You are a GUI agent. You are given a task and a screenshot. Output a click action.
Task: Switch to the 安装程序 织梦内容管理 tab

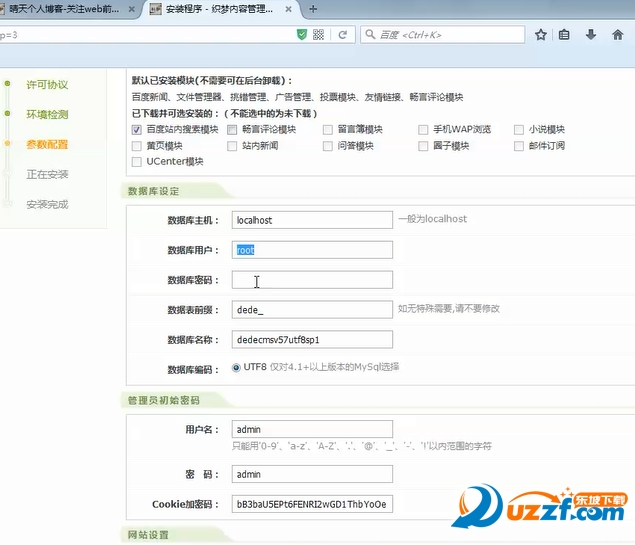coord(219,9)
